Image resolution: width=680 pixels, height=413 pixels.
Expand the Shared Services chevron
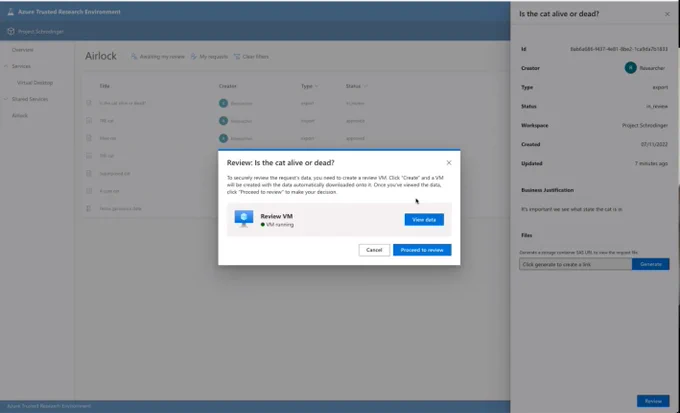(x=6, y=99)
